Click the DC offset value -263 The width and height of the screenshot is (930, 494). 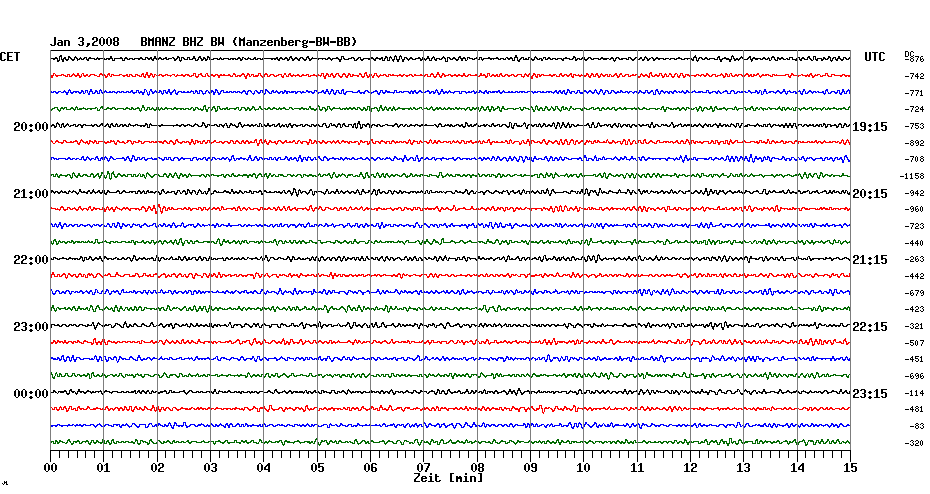(914, 260)
